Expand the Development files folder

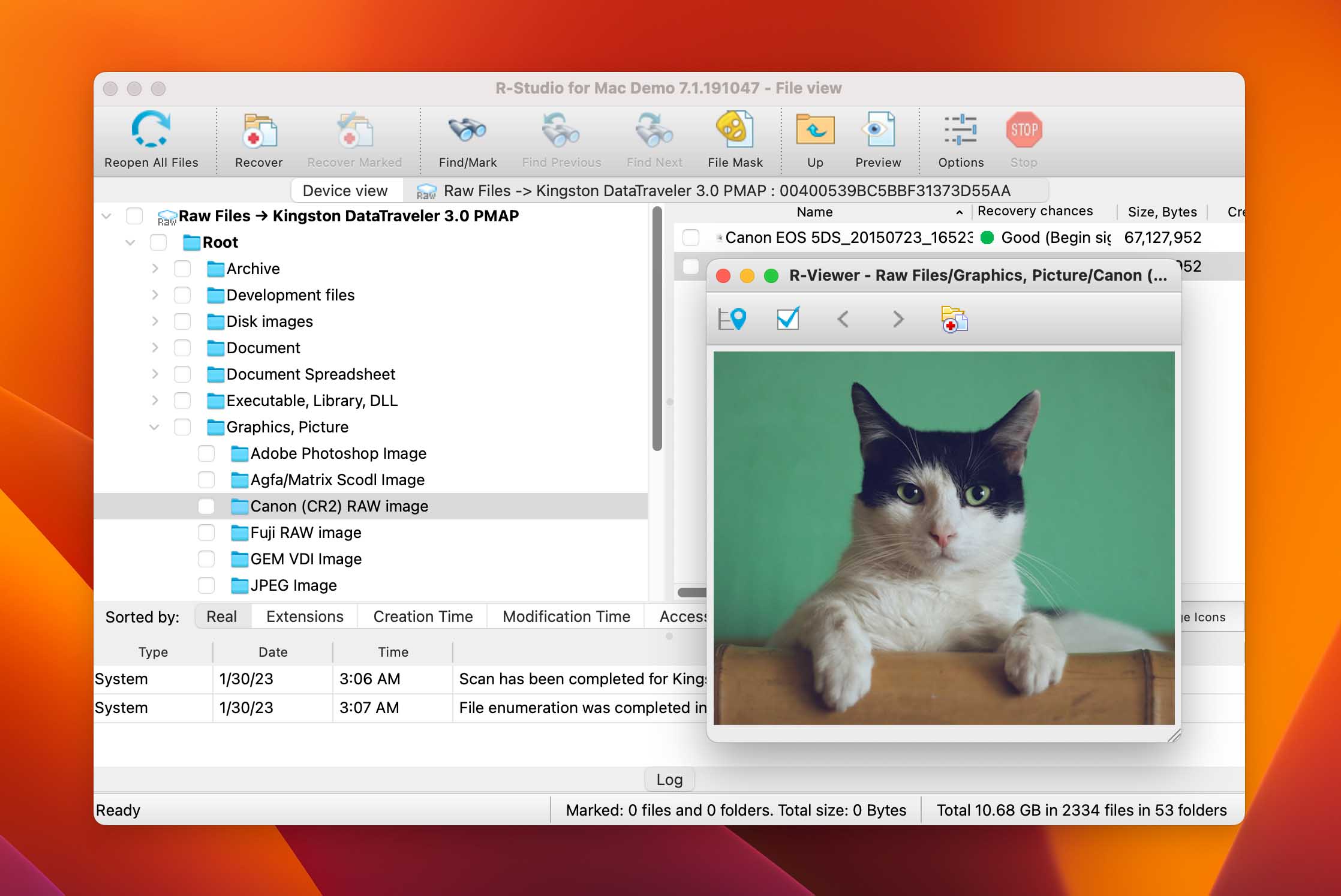155,295
